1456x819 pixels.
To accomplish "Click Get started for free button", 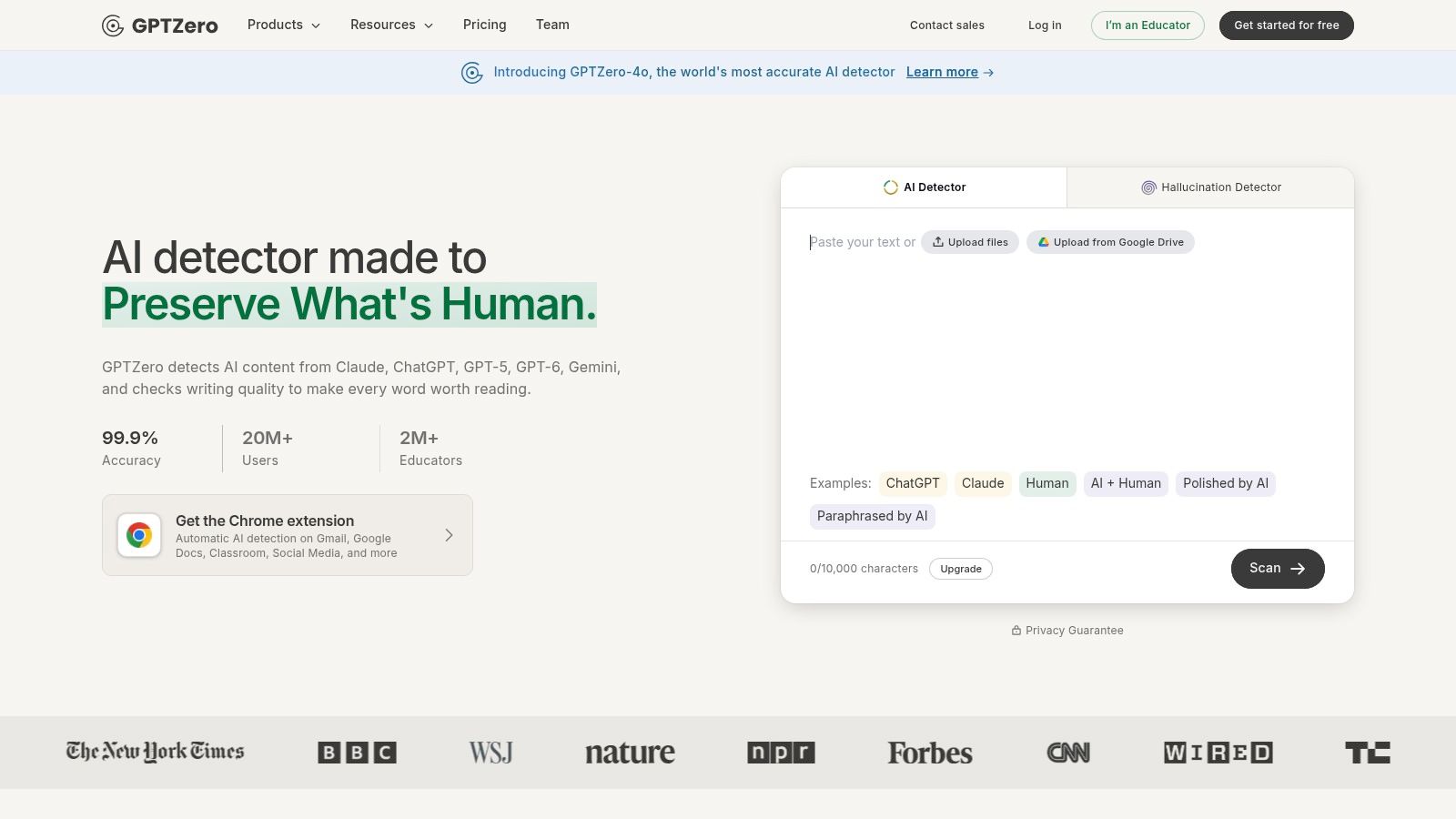I will point(1287,25).
